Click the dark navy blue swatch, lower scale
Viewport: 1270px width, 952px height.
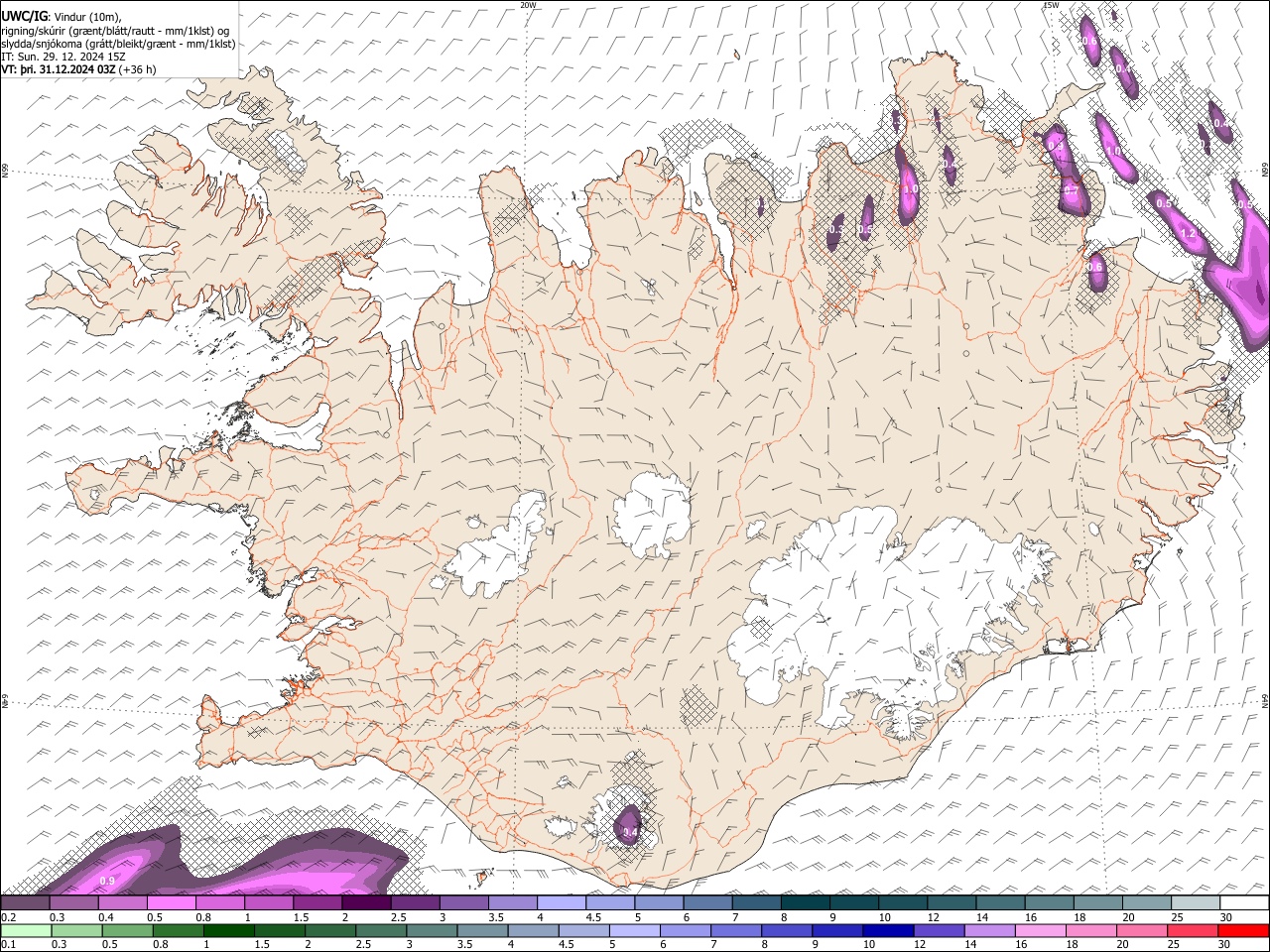tap(887, 930)
